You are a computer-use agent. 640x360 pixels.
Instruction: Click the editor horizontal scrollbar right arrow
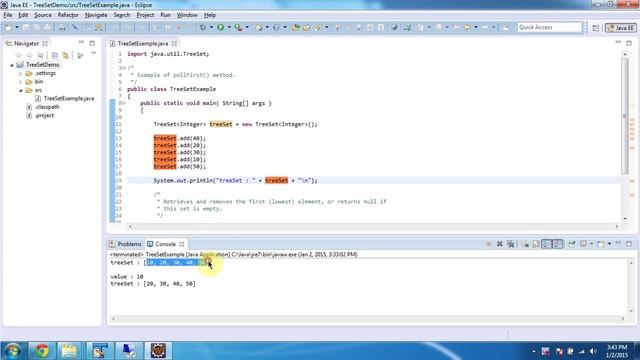click(617, 227)
